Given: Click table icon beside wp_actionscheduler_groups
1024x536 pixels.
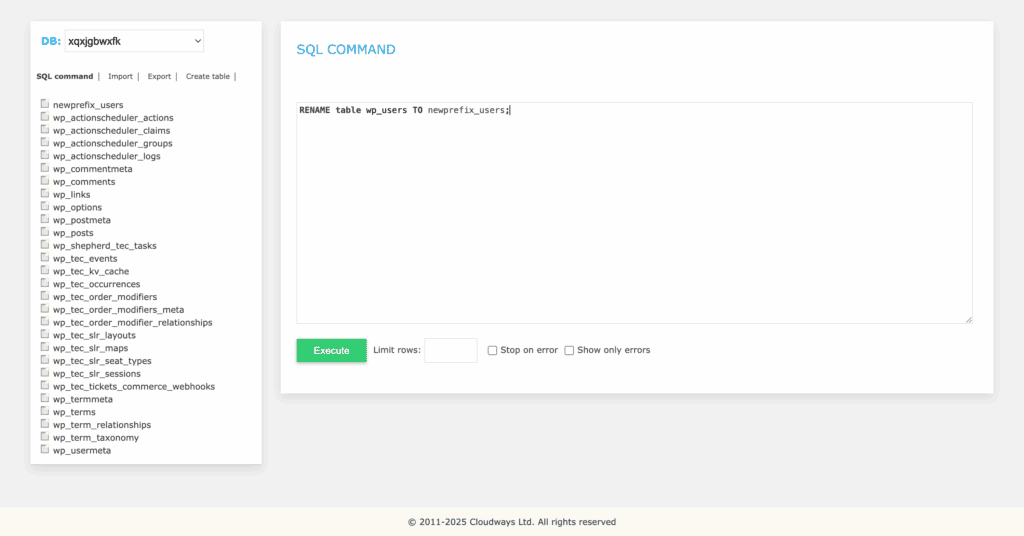Looking at the screenshot, I should click(44, 142).
